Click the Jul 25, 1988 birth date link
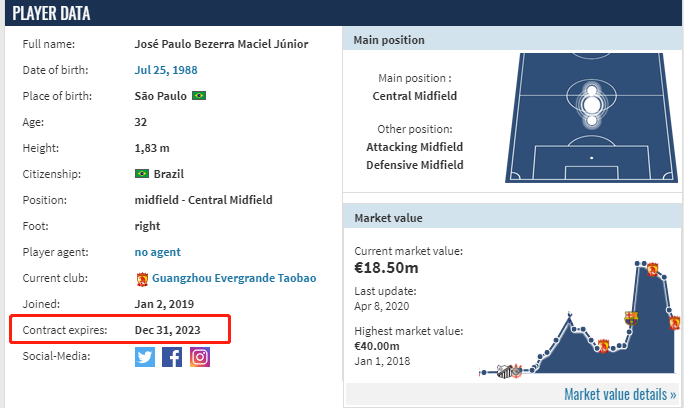 166,70
